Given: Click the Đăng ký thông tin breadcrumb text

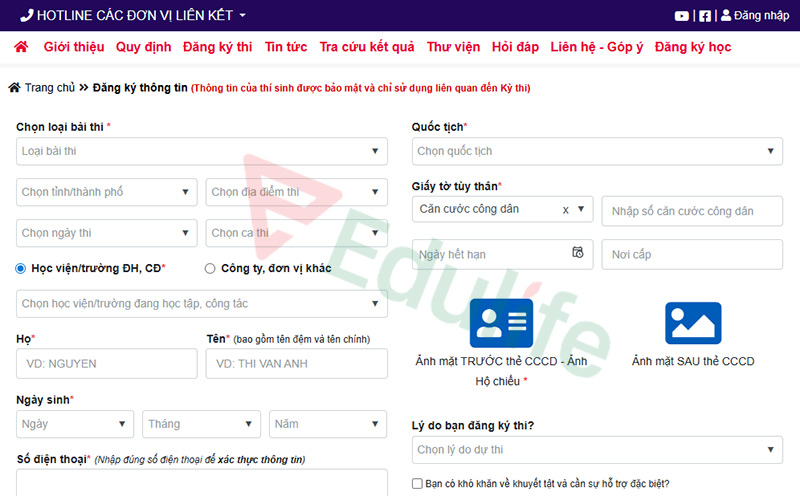Looking at the screenshot, I should [x=140, y=88].
